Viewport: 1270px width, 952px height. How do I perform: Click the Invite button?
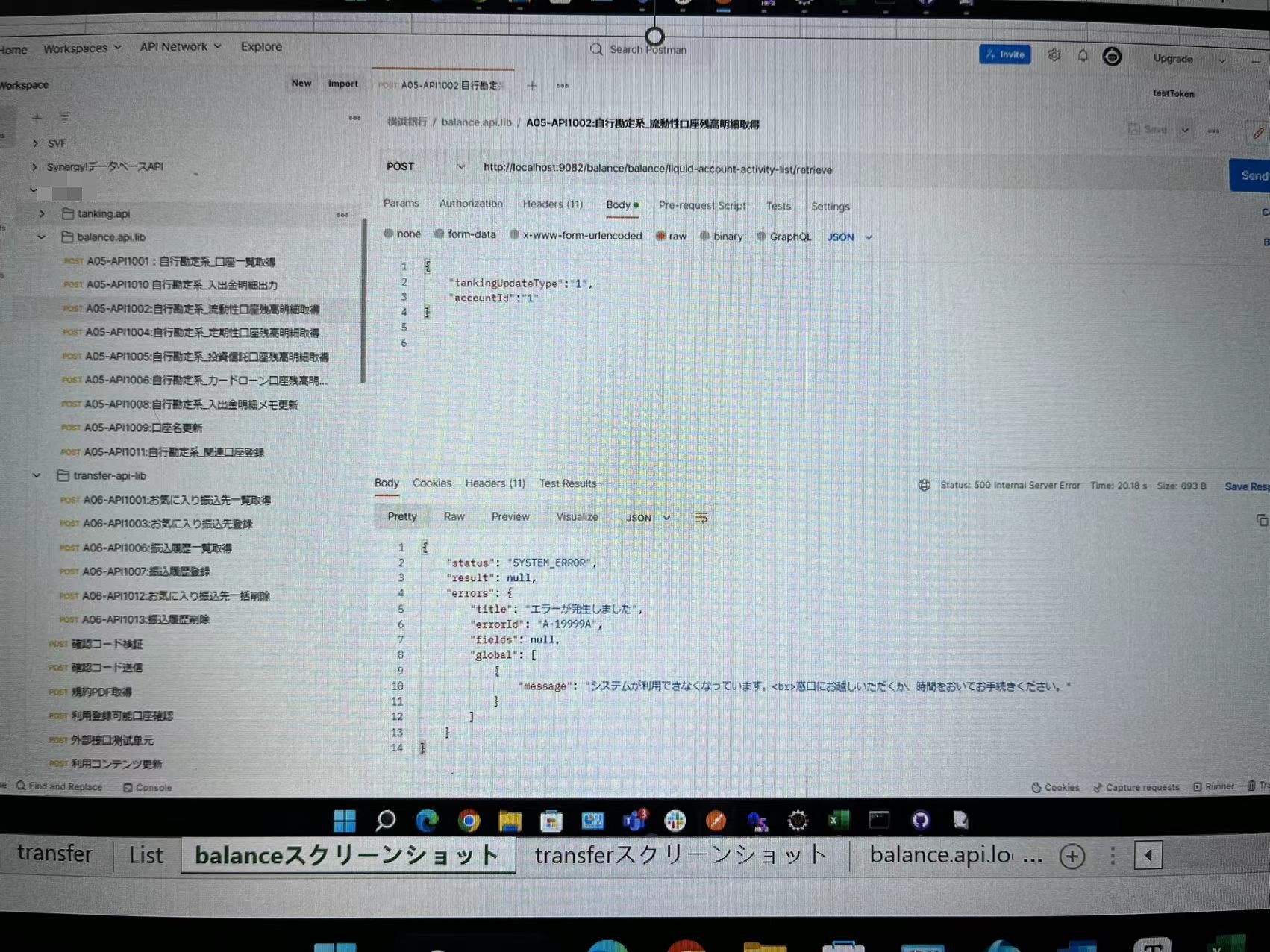1005,54
